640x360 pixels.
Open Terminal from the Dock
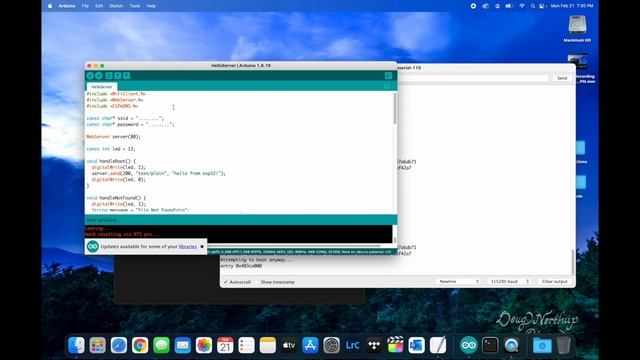[x=489, y=346]
